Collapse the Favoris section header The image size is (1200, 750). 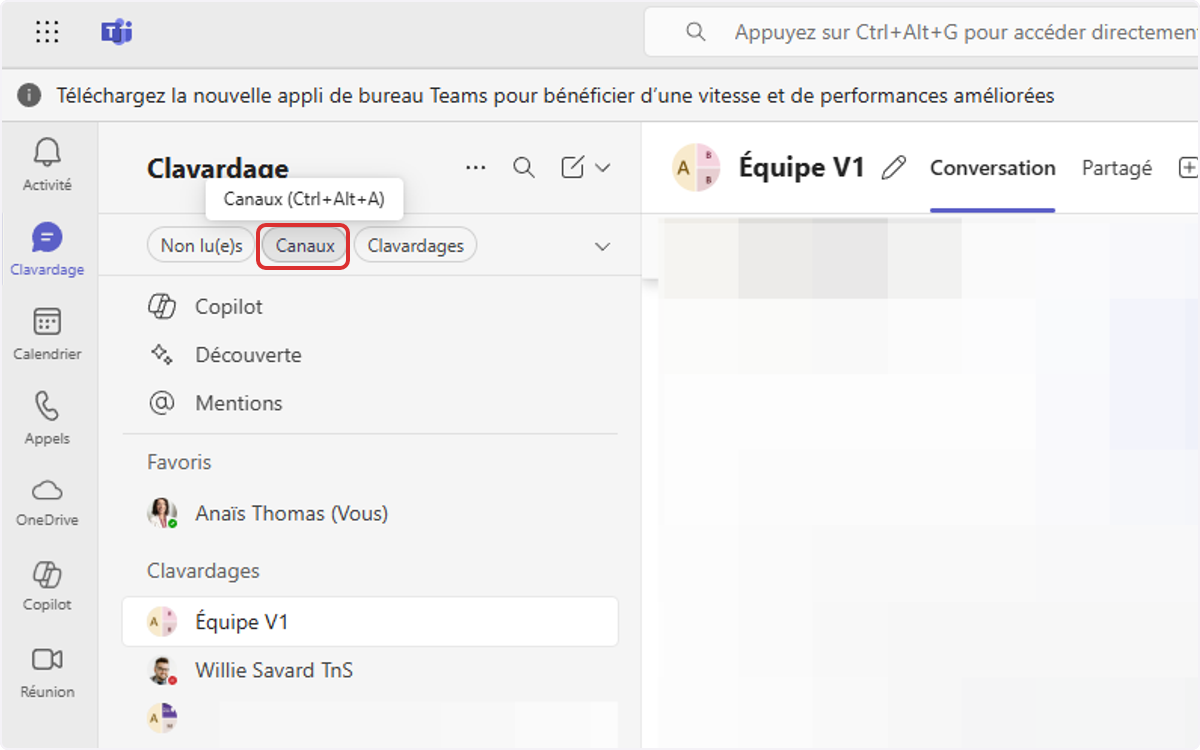pos(179,462)
